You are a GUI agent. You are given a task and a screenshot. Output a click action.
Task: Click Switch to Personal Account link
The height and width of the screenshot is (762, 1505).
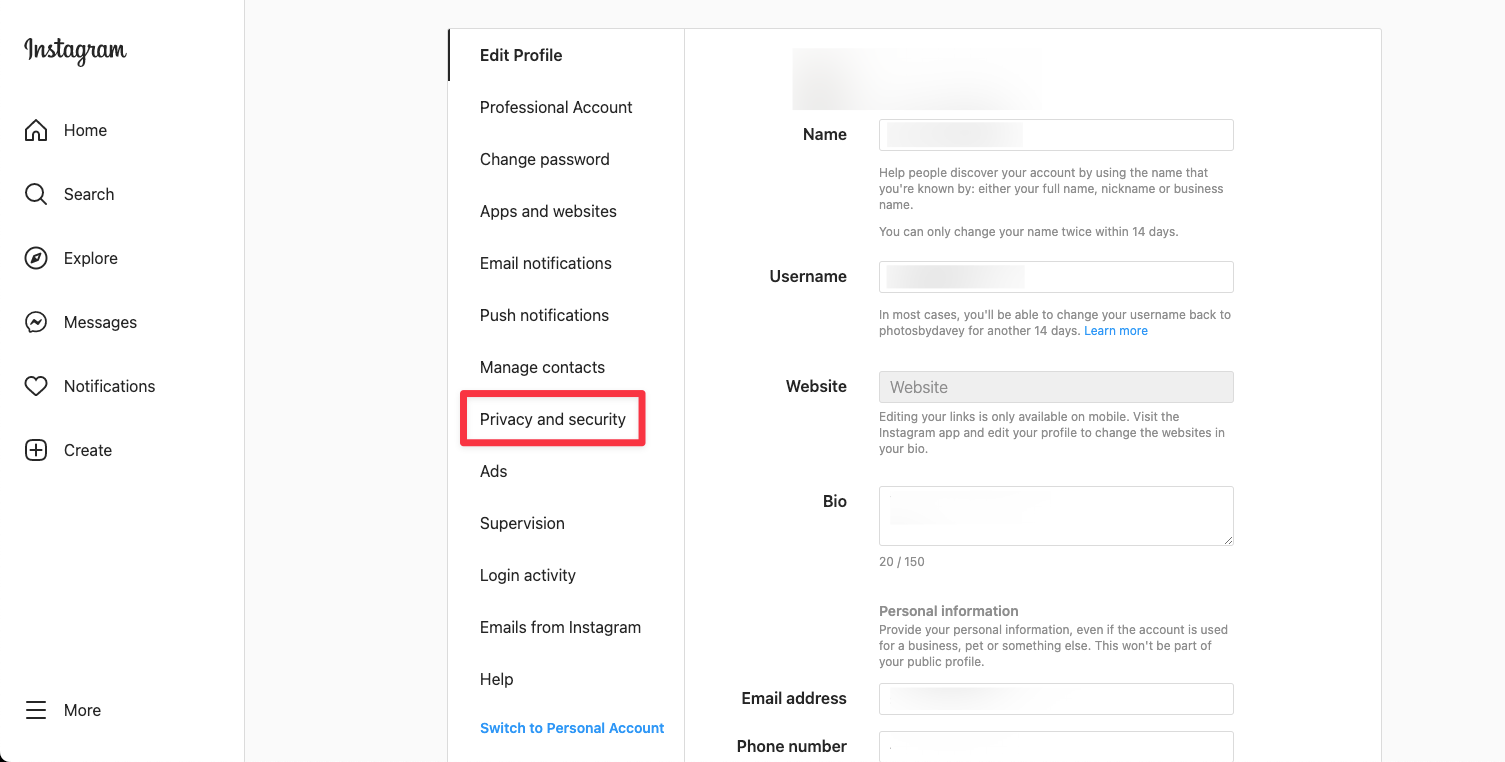[572, 728]
